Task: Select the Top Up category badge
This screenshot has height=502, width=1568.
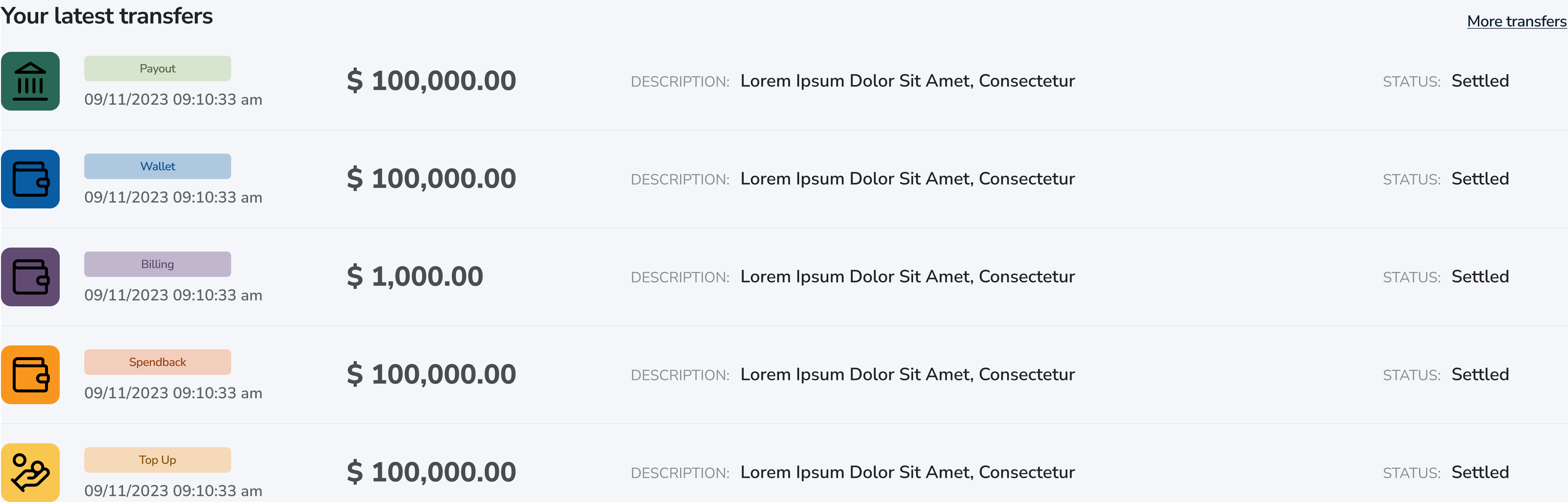Action: (157, 459)
